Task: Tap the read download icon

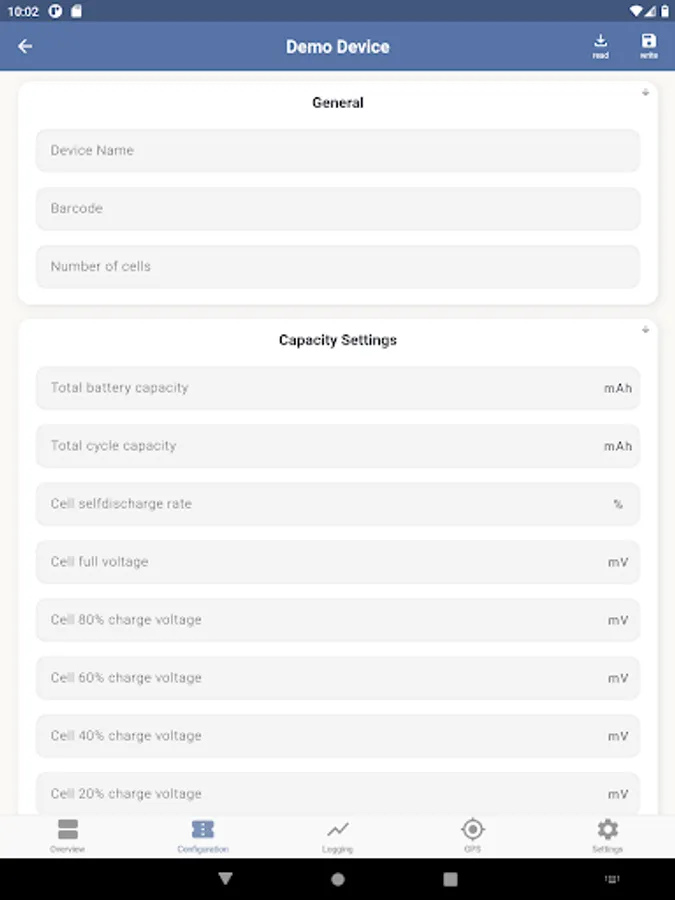Action: click(600, 45)
